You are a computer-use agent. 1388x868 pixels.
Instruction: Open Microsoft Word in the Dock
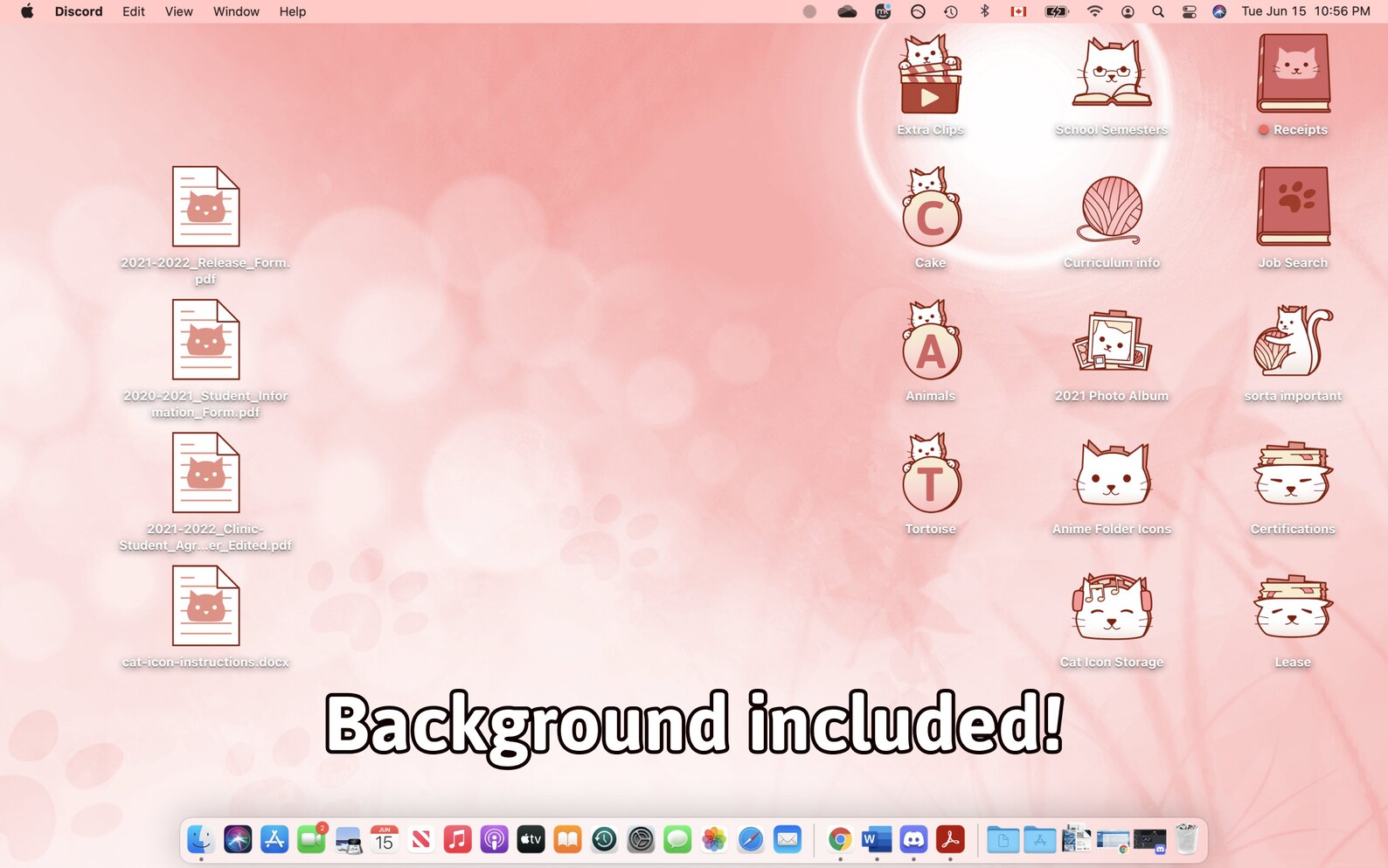(x=877, y=839)
